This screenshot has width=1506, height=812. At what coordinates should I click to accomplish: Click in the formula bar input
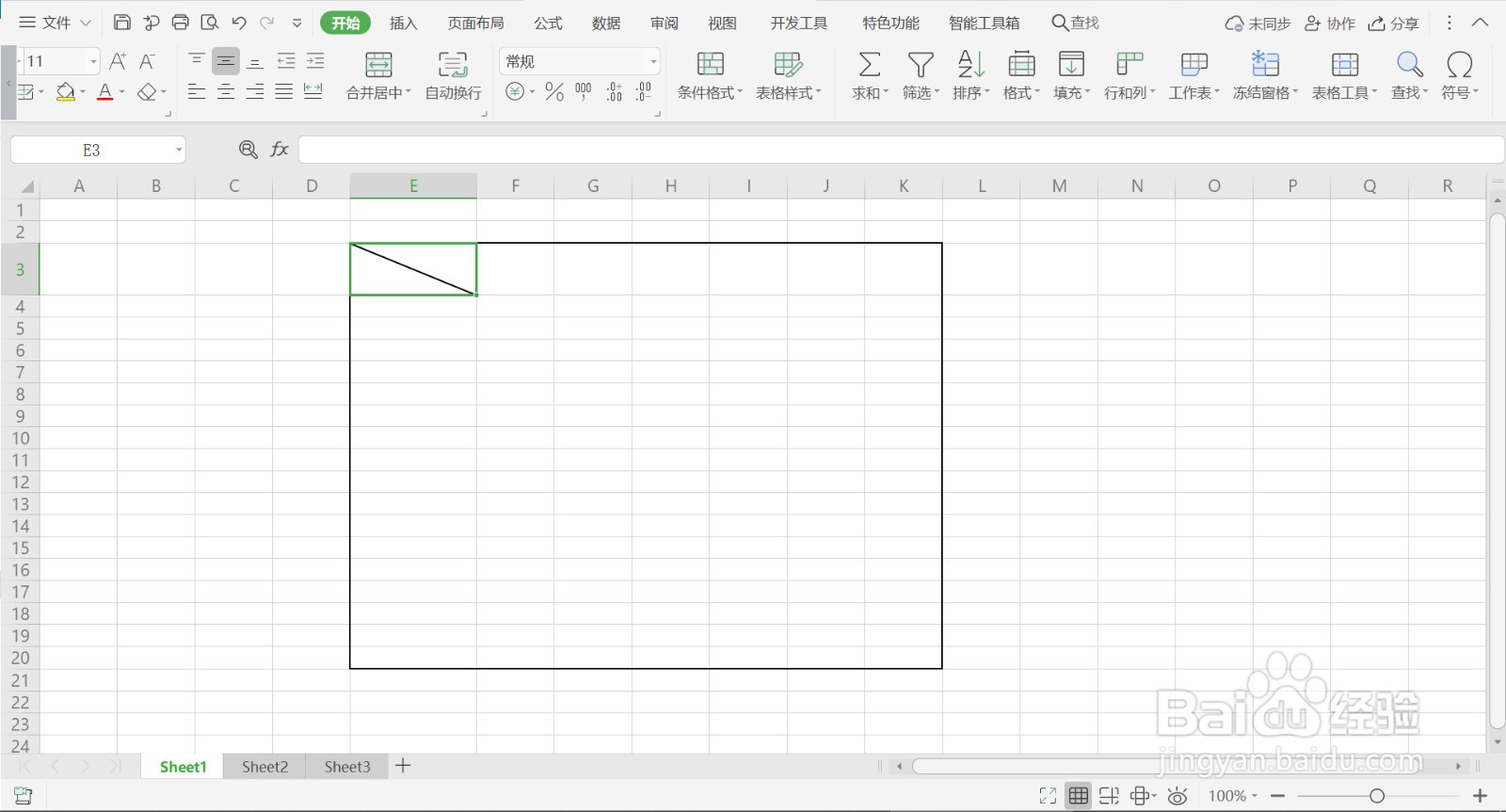click(x=901, y=150)
